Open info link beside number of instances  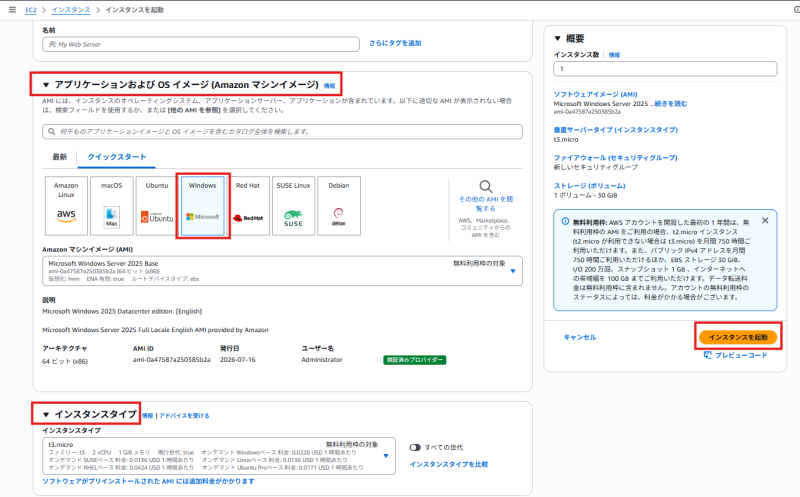click(614, 55)
